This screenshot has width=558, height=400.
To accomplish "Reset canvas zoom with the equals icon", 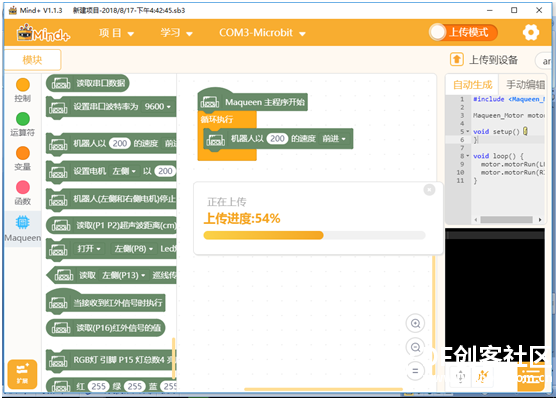I will pos(415,371).
